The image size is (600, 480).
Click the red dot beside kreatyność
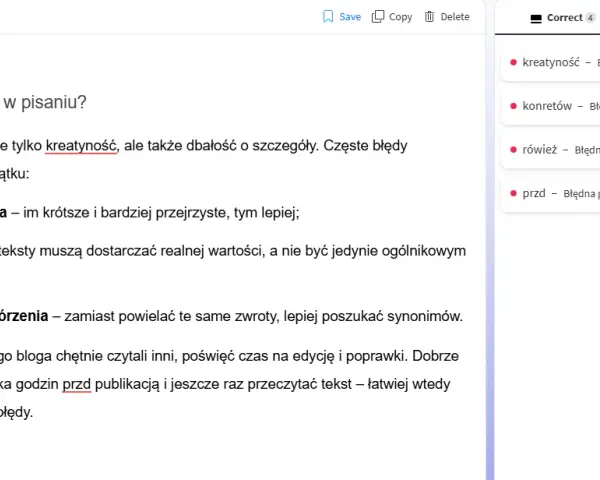[514, 62]
